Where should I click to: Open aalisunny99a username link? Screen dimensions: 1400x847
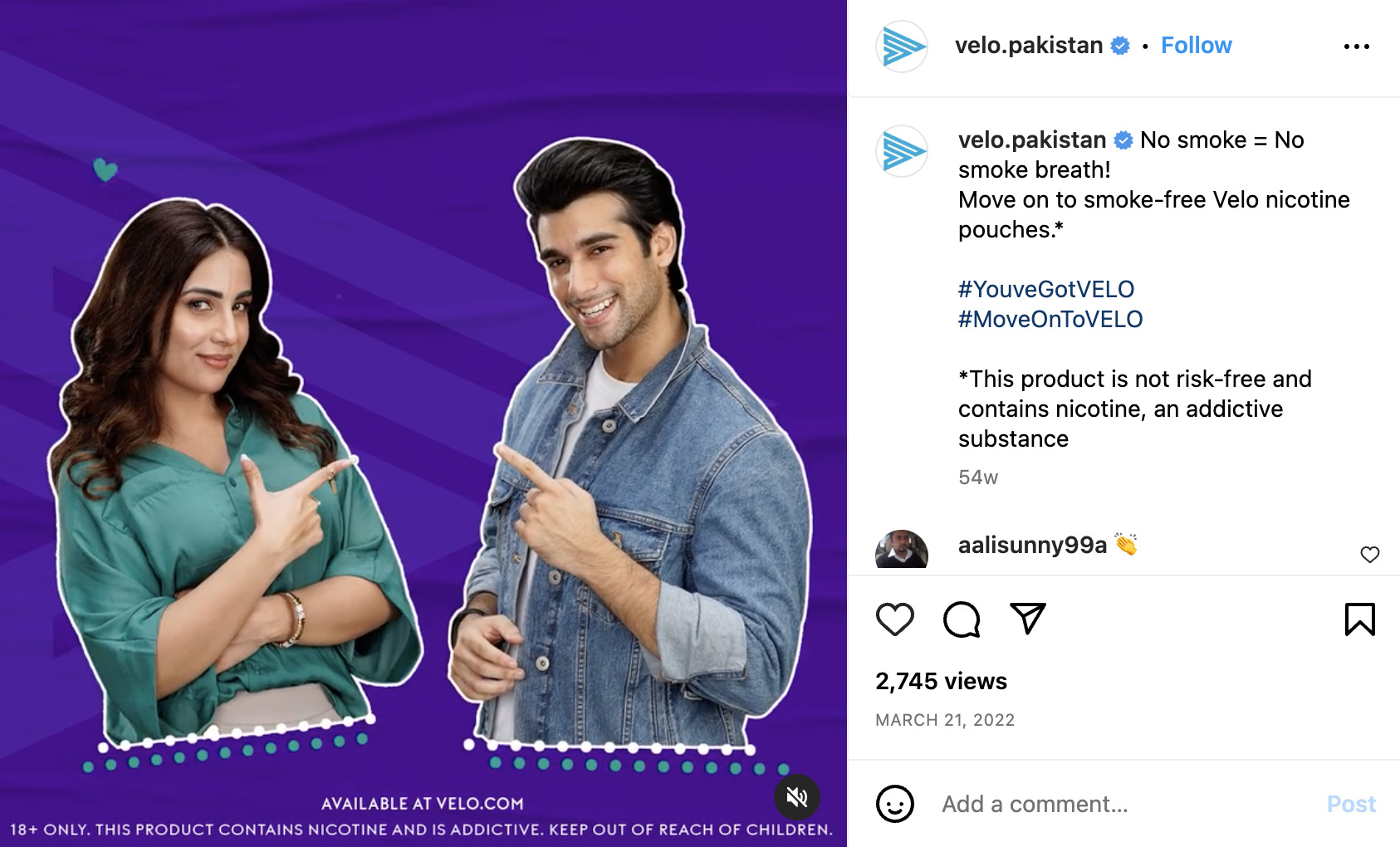coord(1032,545)
